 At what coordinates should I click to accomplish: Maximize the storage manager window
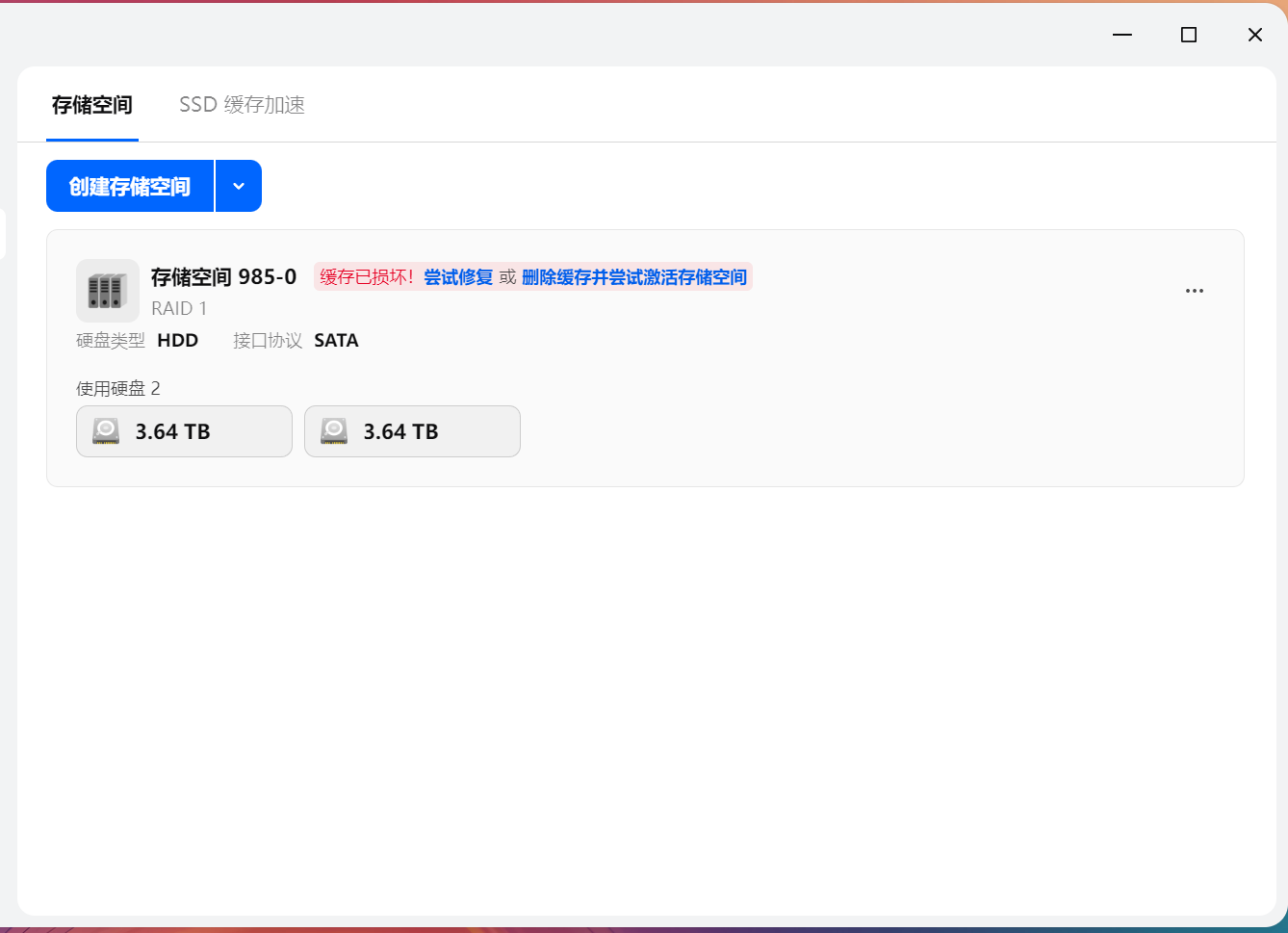coord(1189,35)
